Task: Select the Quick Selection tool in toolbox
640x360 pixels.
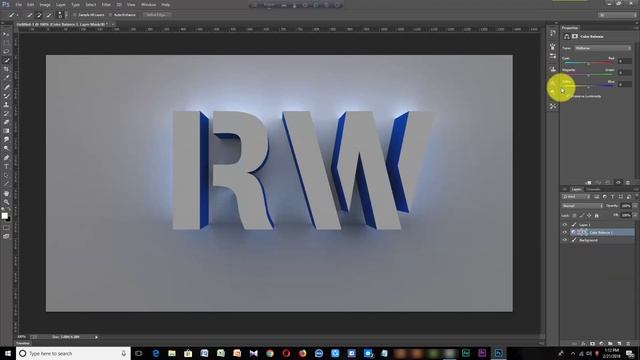Action: pyautogui.click(x=6, y=60)
